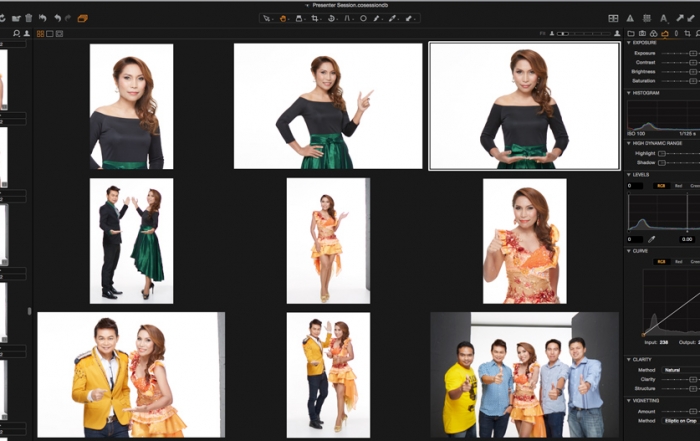Viewport: 700px width, 441px height.
Task: Open the Clarity Method dropdown
Action: 680,370
